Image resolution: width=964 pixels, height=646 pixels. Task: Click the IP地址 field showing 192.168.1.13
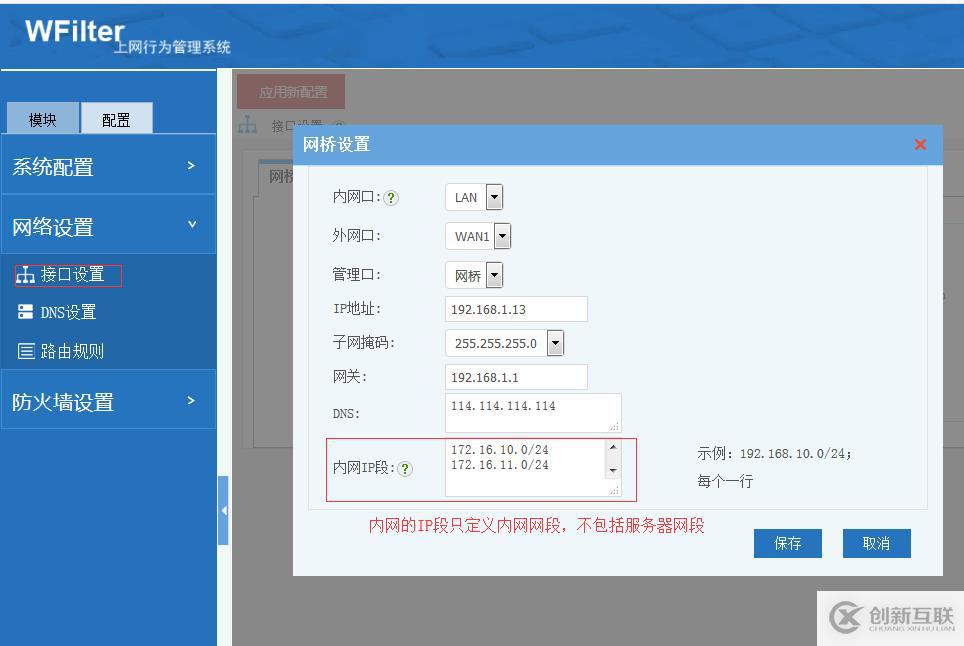[516, 309]
